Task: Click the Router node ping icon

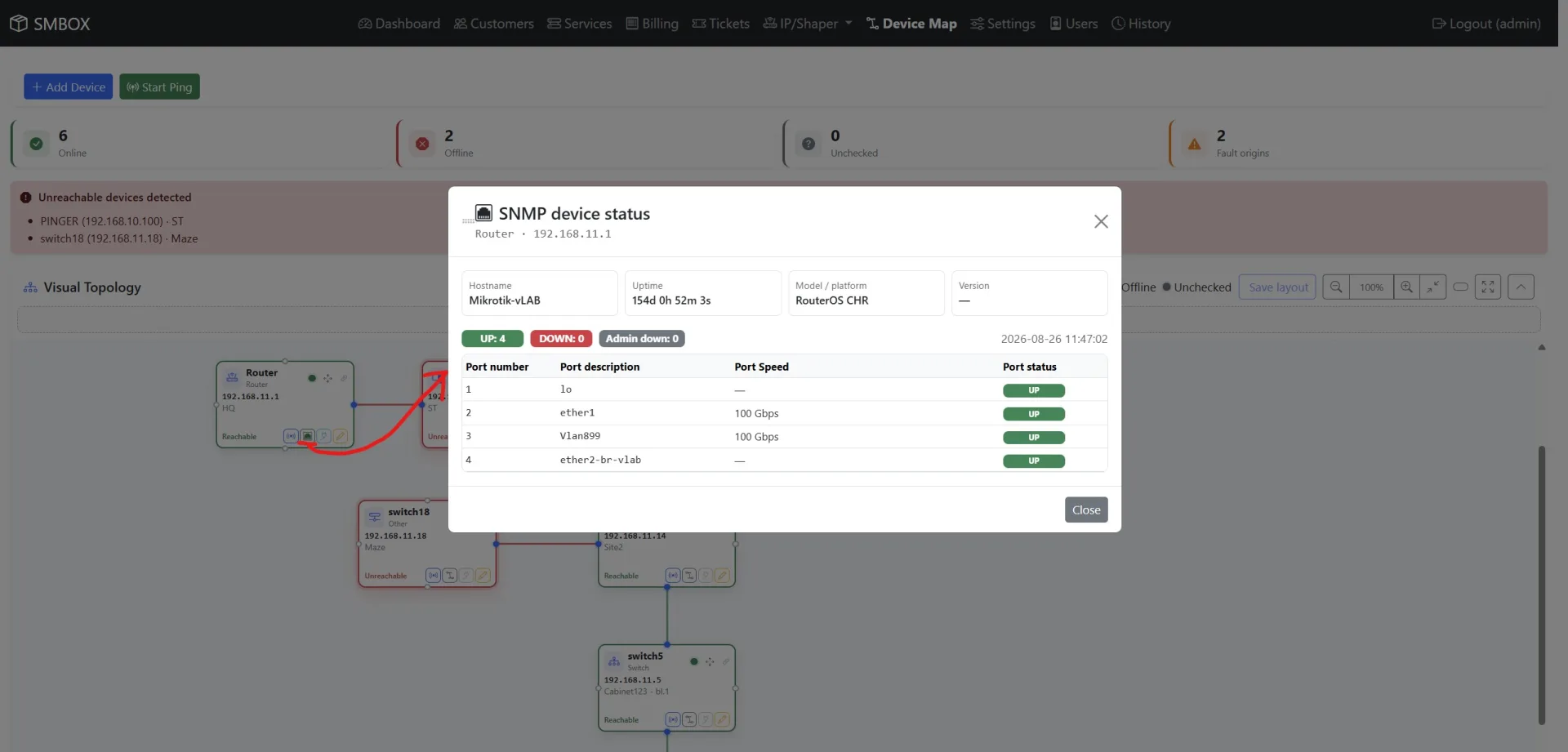Action: [291, 436]
